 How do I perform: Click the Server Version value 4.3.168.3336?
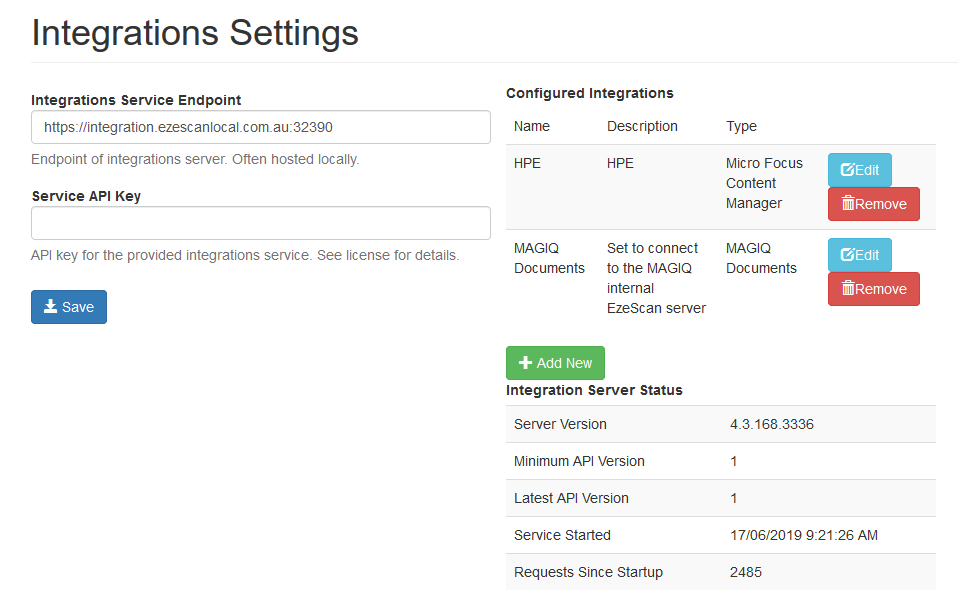771,424
